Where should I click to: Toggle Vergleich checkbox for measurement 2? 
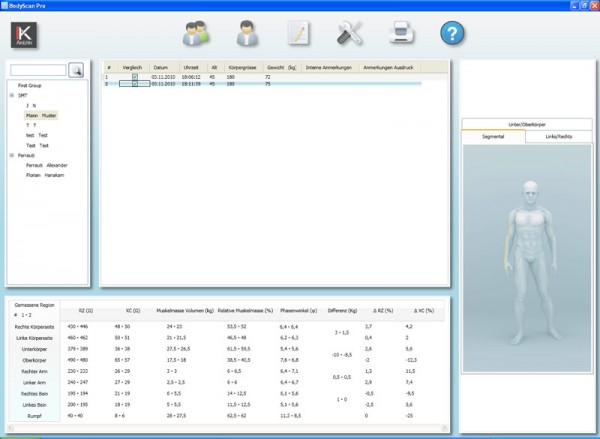134,84
